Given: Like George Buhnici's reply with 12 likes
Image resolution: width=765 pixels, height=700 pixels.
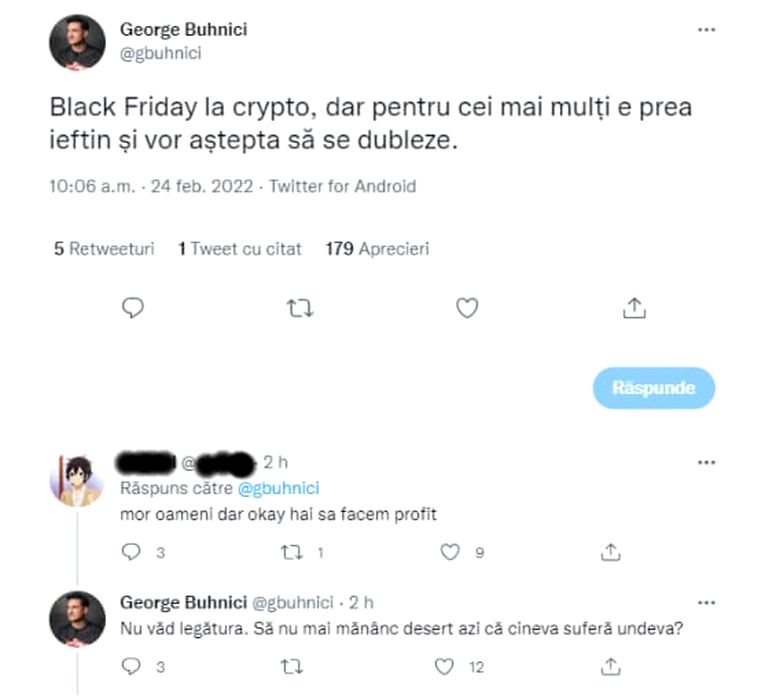Looking at the screenshot, I should [444, 666].
